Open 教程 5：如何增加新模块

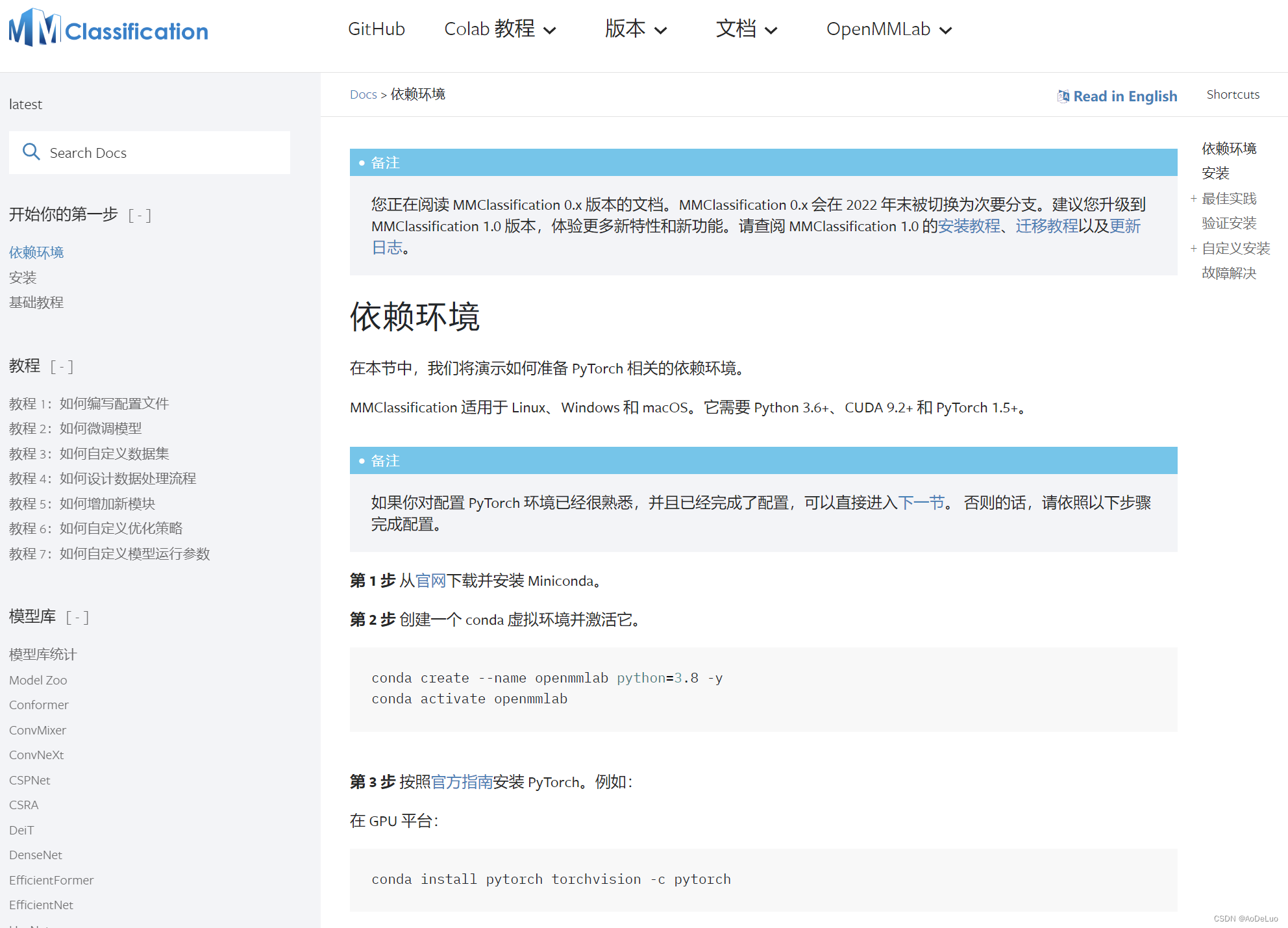click(x=82, y=503)
